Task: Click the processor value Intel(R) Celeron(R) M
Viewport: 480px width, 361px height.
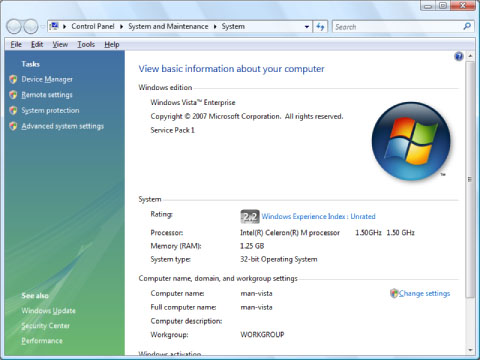Action: coord(290,233)
